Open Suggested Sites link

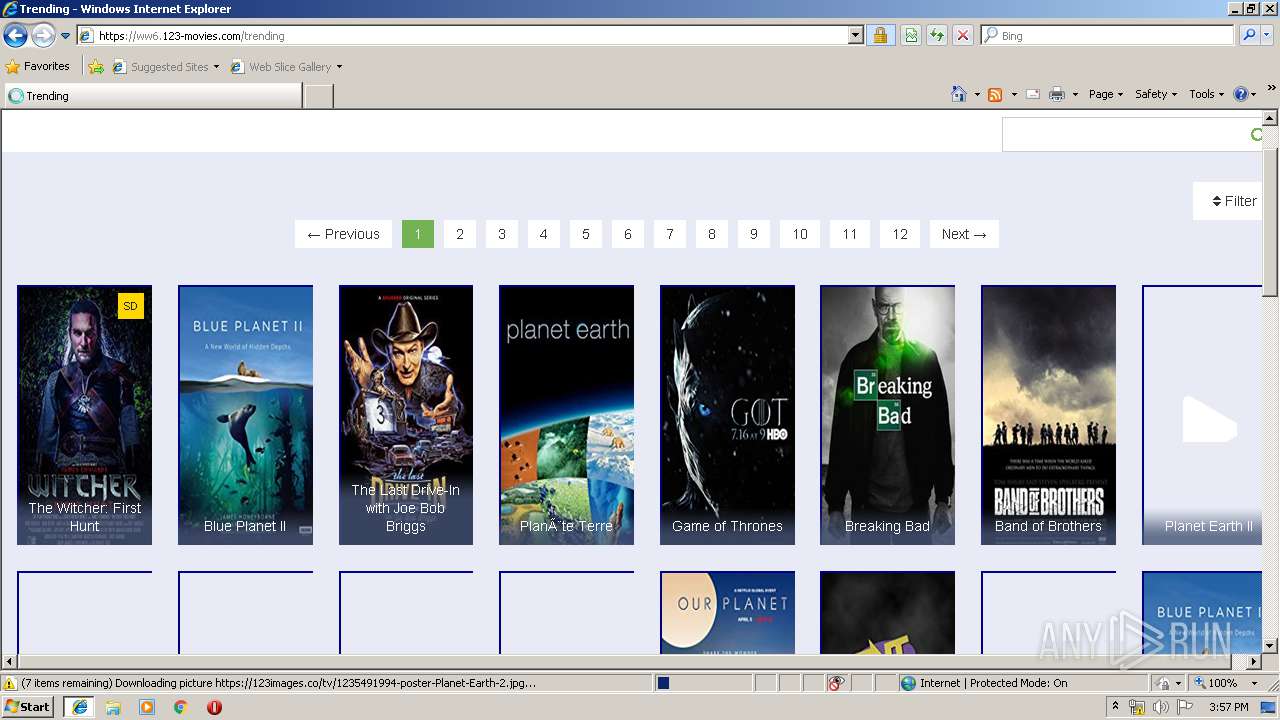click(165, 67)
